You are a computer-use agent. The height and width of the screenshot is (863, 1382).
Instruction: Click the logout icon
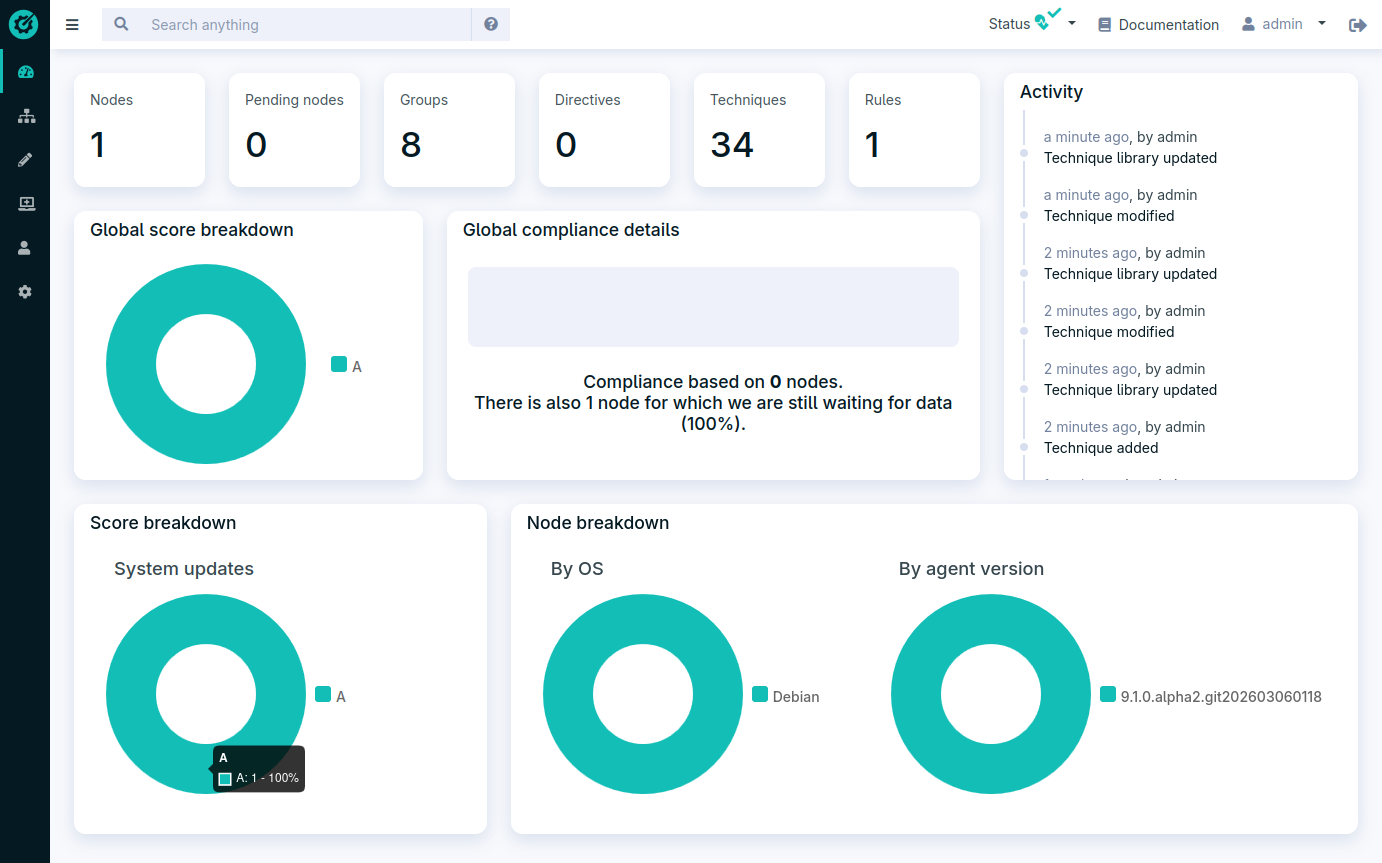(1357, 25)
